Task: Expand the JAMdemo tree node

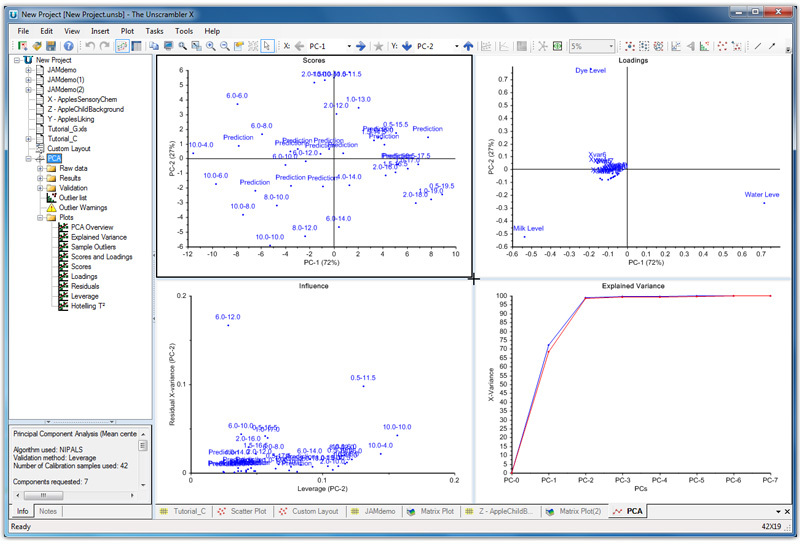Action: (x=27, y=70)
